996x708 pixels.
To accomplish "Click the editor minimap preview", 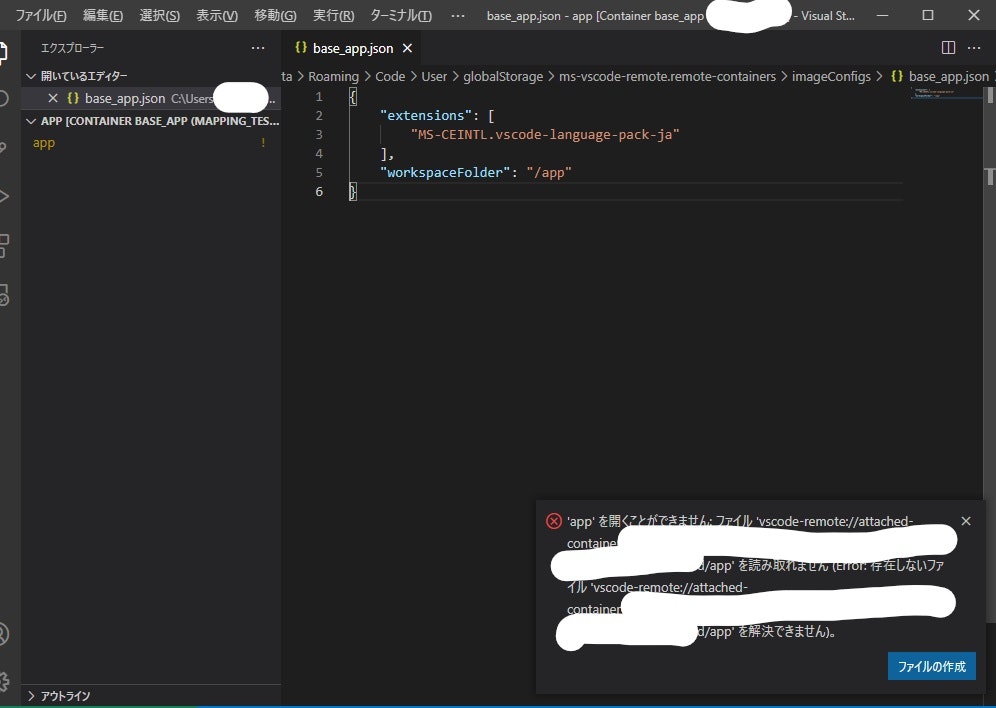I will (946, 94).
